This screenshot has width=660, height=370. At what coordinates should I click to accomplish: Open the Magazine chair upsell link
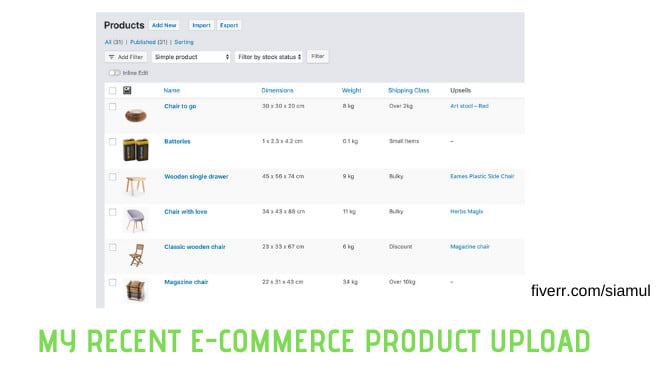tap(470, 247)
